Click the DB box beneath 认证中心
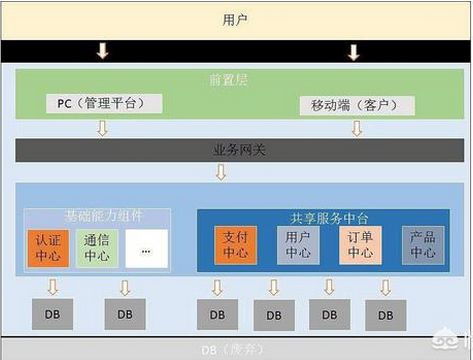This screenshot has height=360, width=473. click(52, 314)
